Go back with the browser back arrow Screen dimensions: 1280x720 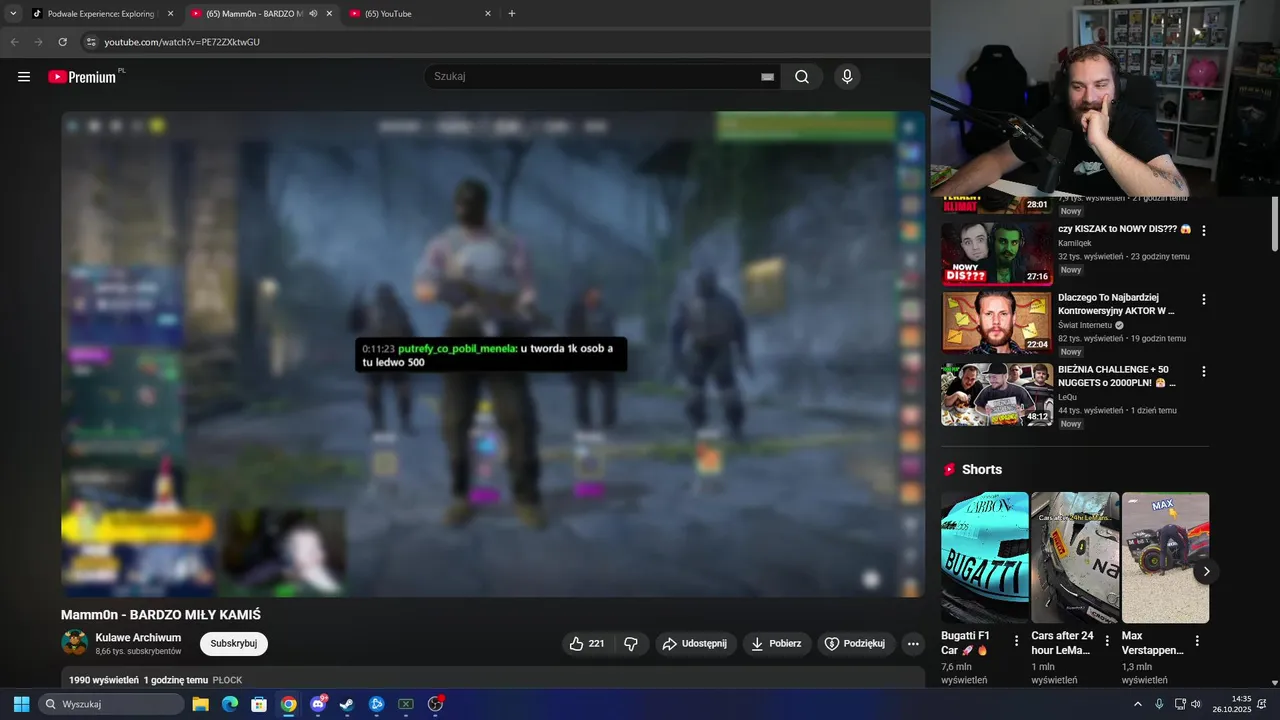(14, 42)
